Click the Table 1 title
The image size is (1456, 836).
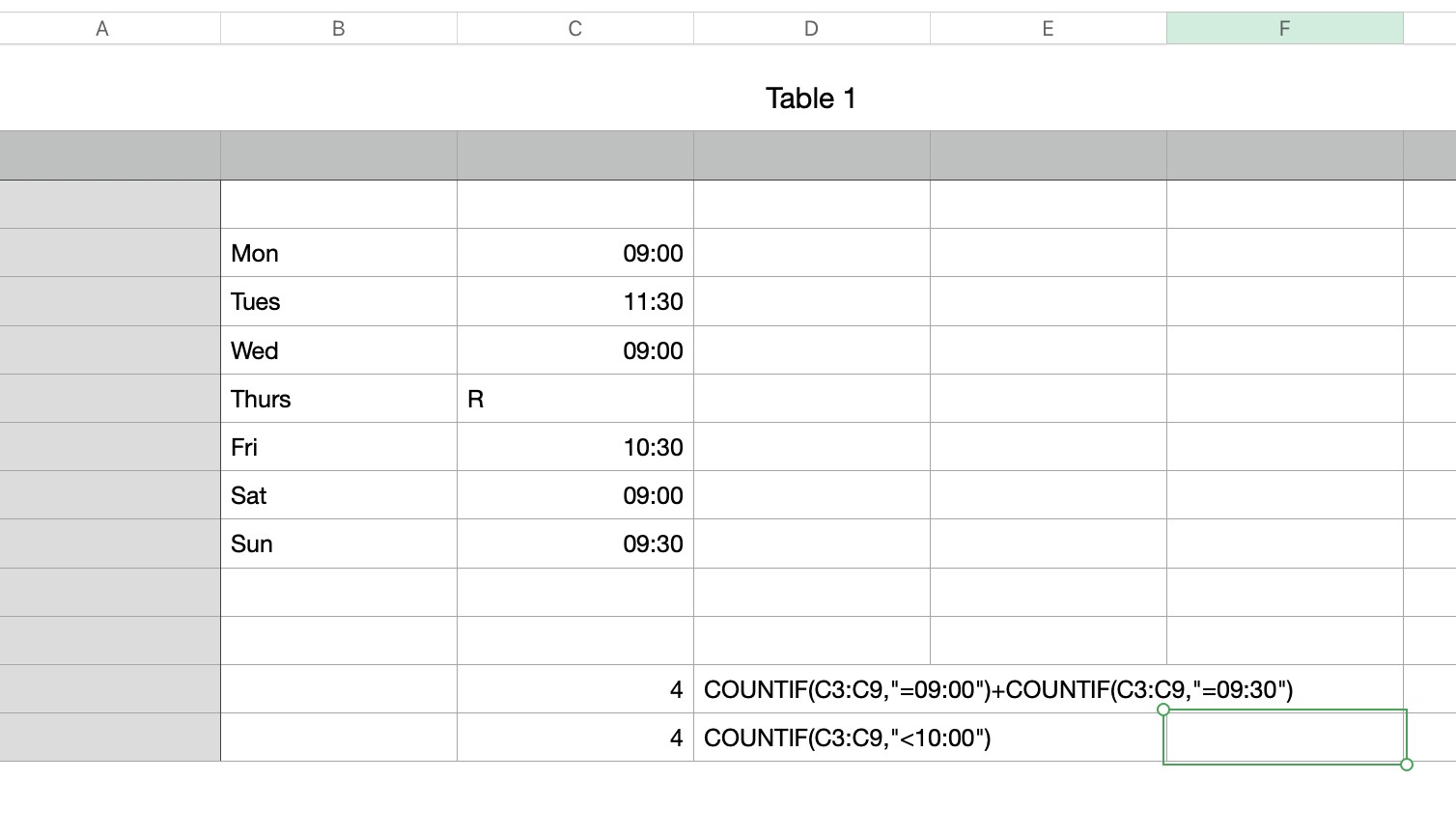click(811, 98)
